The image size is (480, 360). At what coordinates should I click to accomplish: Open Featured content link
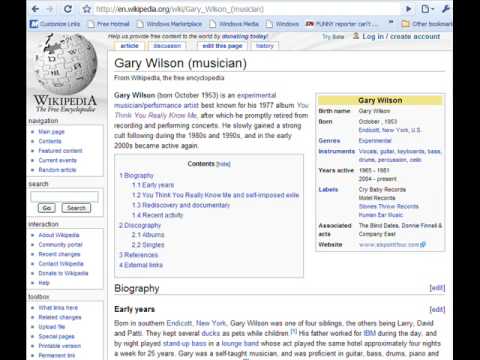(60, 151)
